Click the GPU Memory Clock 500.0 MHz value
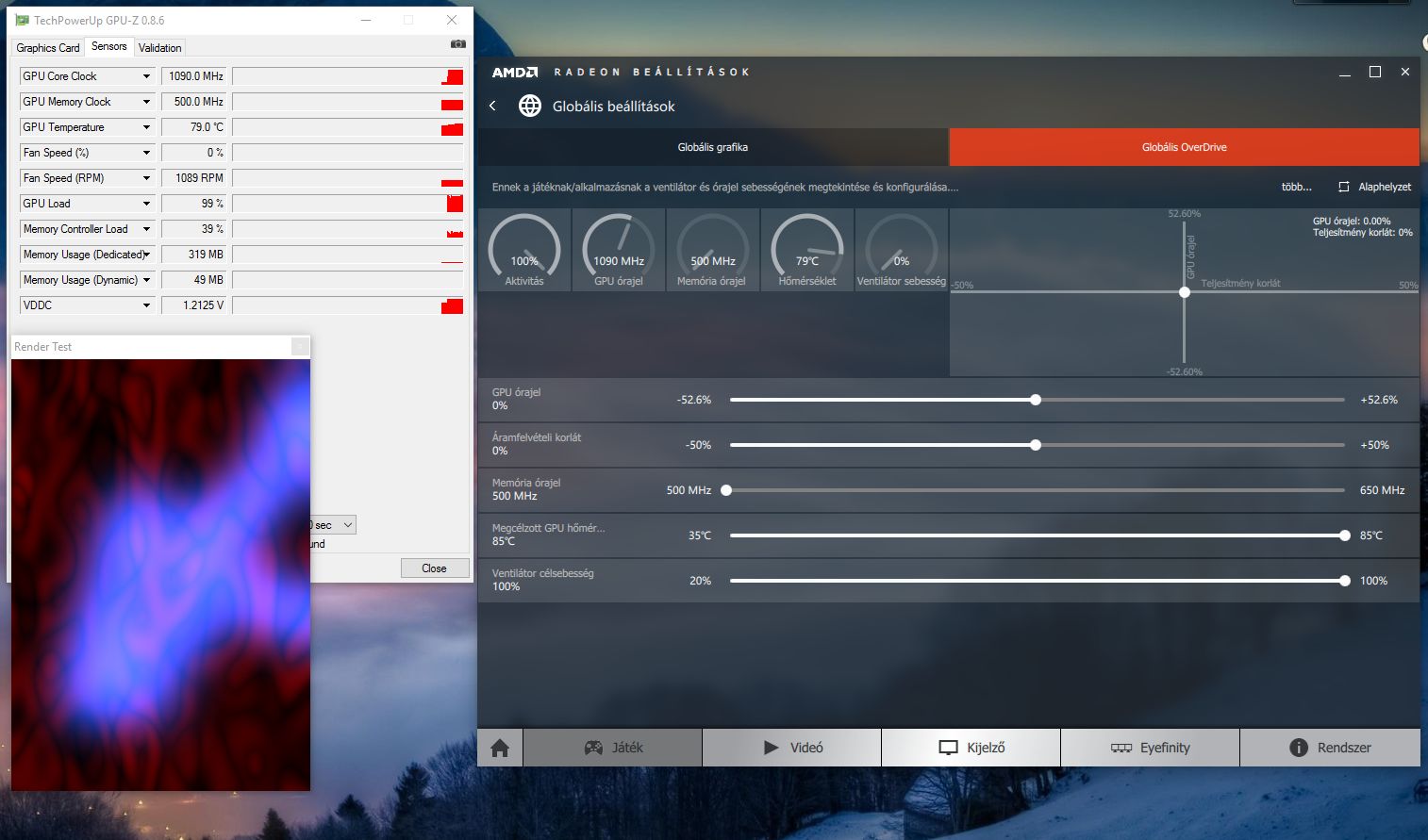1428x840 pixels. [x=194, y=102]
